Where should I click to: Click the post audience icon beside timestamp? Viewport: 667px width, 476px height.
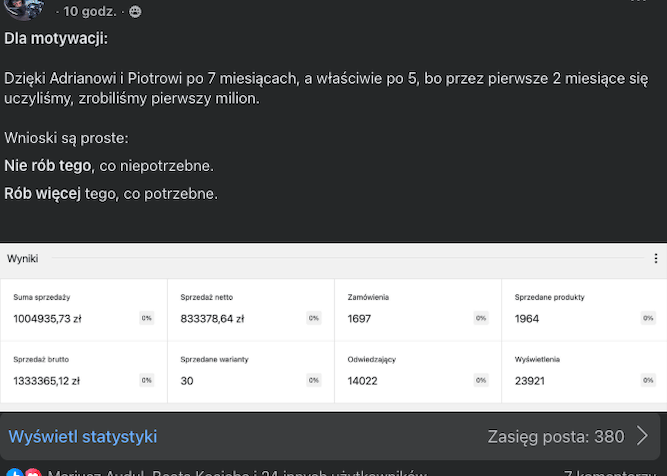coord(135,12)
